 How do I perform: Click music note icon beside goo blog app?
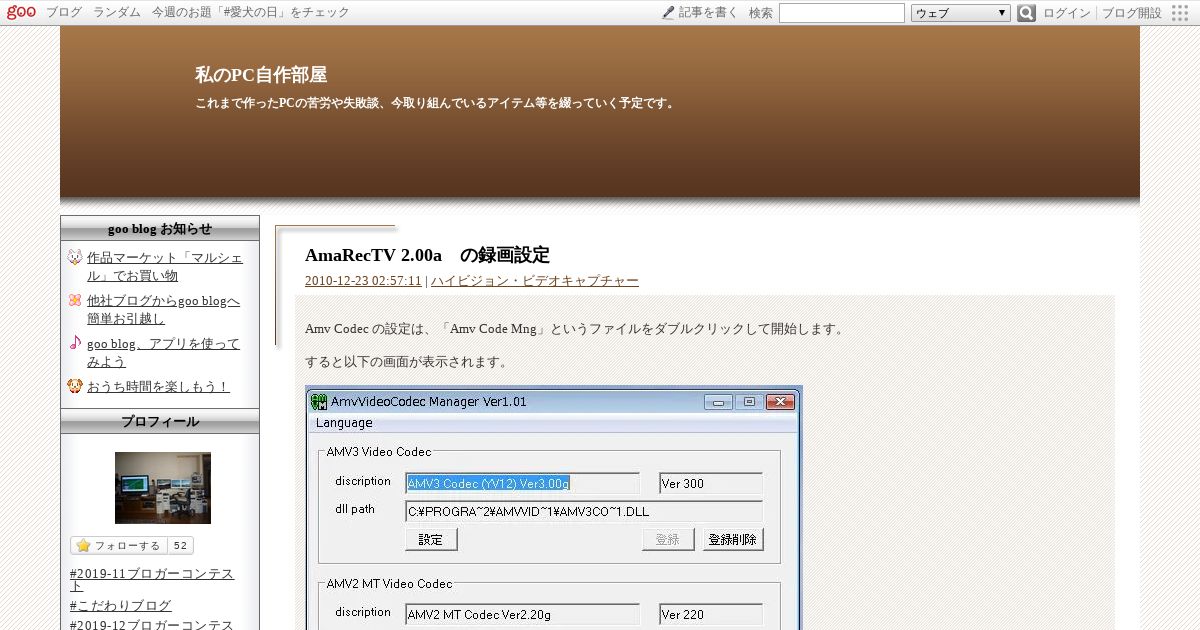pos(75,343)
